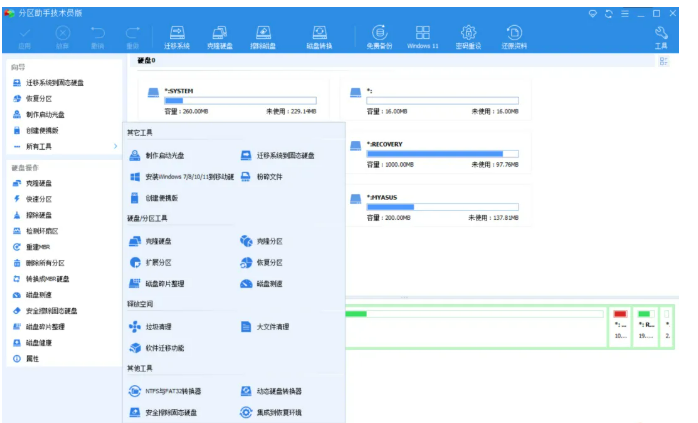Open the hamburger menu in the title bar
Image resolution: width=698 pixels, height=423 pixels.
[623, 14]
